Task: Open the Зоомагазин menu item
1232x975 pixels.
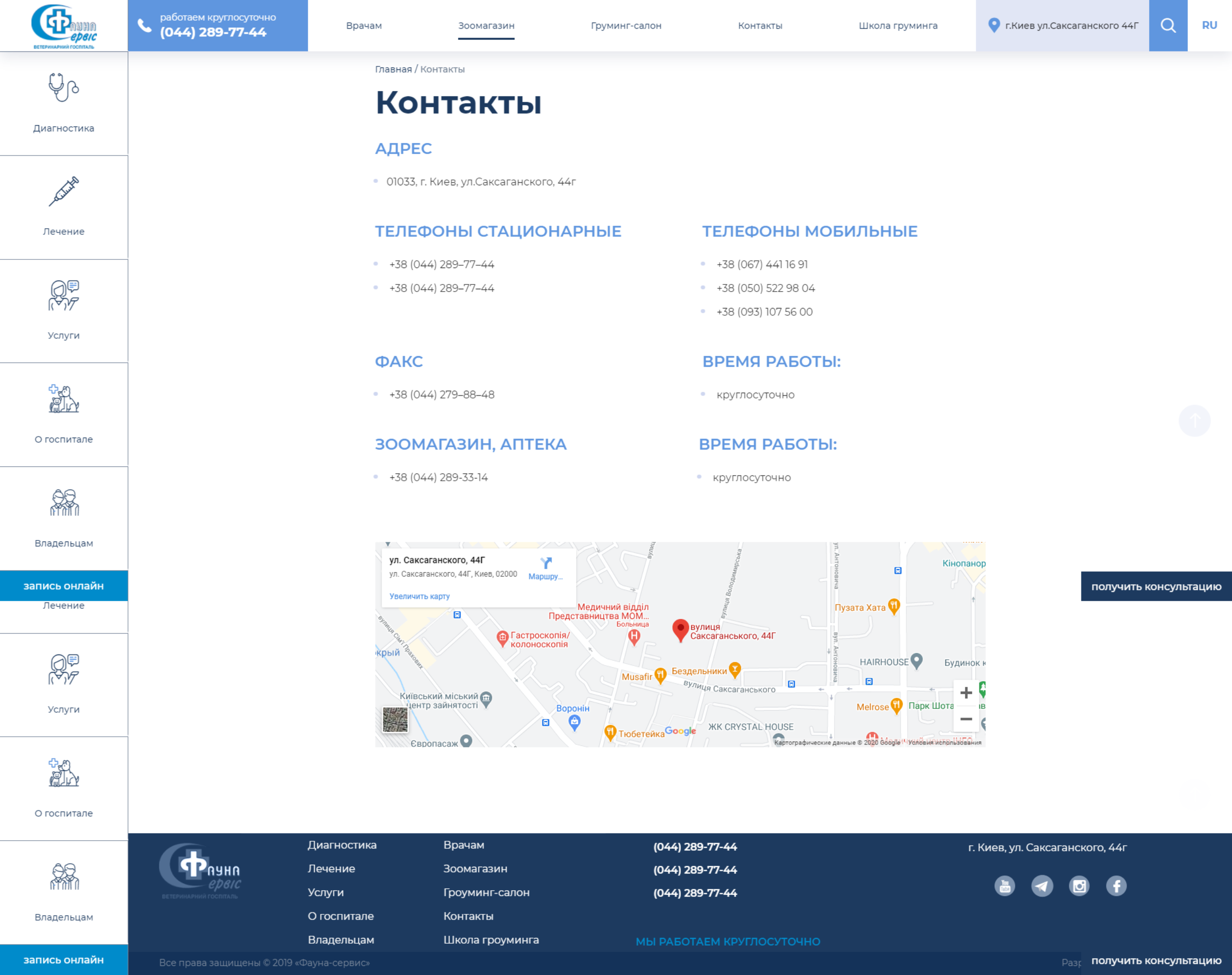Action: 487,26
